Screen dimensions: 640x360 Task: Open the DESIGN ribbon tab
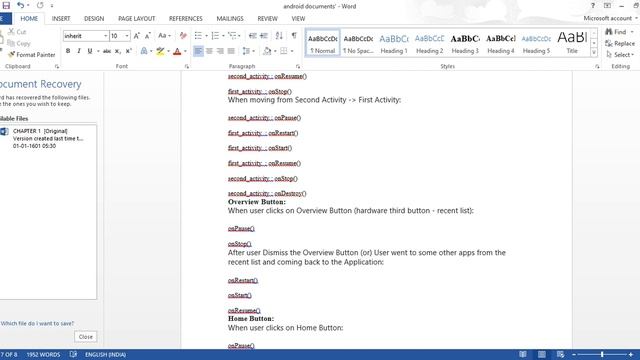point(94,19)
